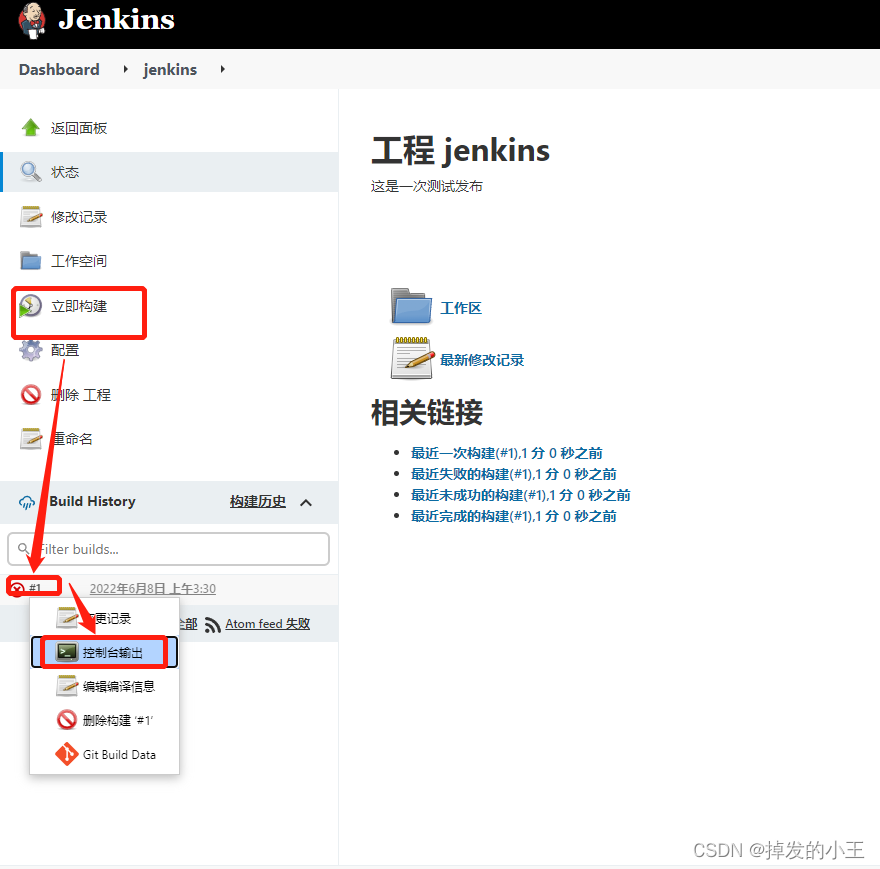The image size is (880, 869).
Task: Click 立即构建 clock icon
Action: tap(30, 306)
